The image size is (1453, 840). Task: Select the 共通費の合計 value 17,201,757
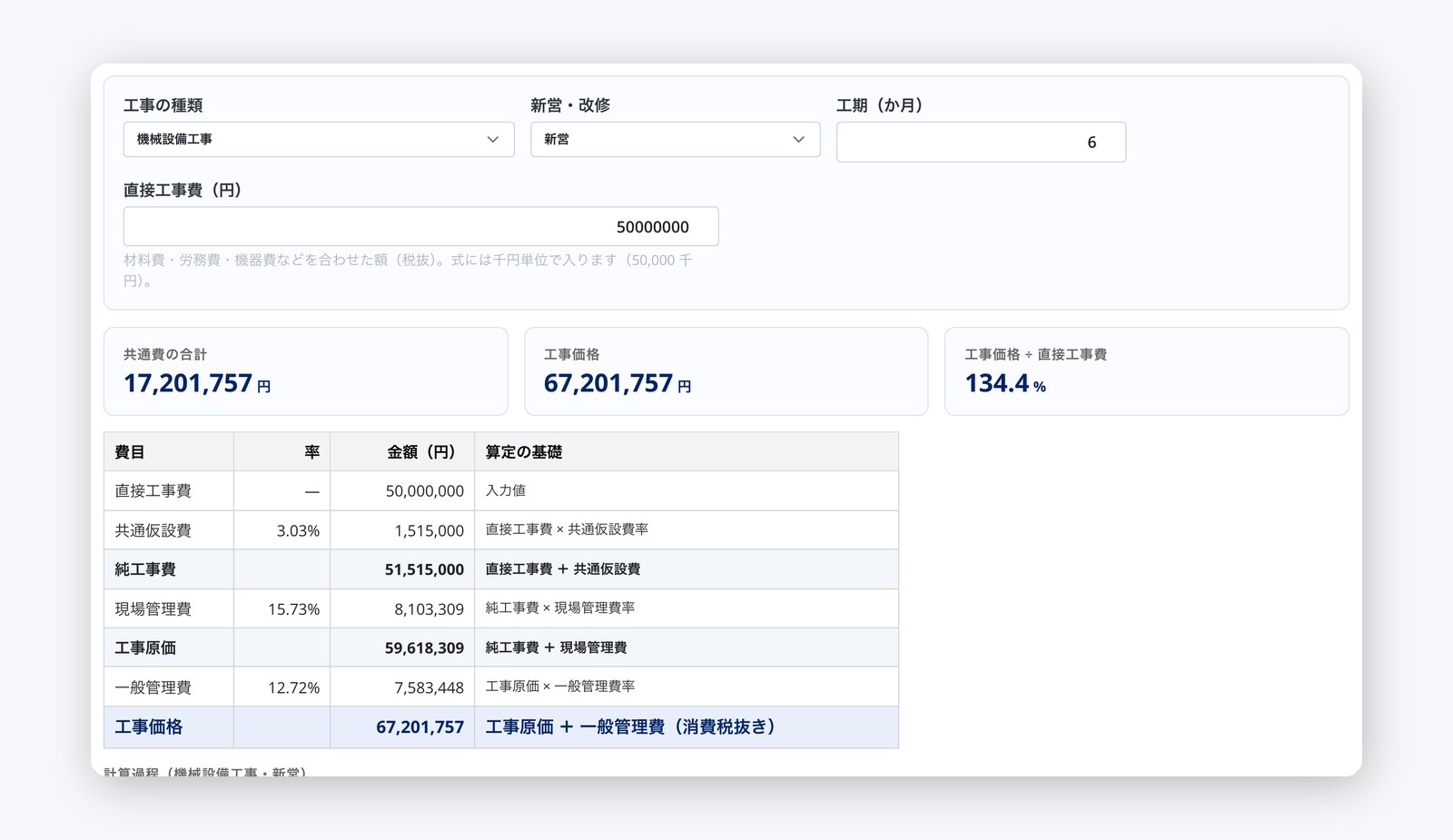(188, 383)
